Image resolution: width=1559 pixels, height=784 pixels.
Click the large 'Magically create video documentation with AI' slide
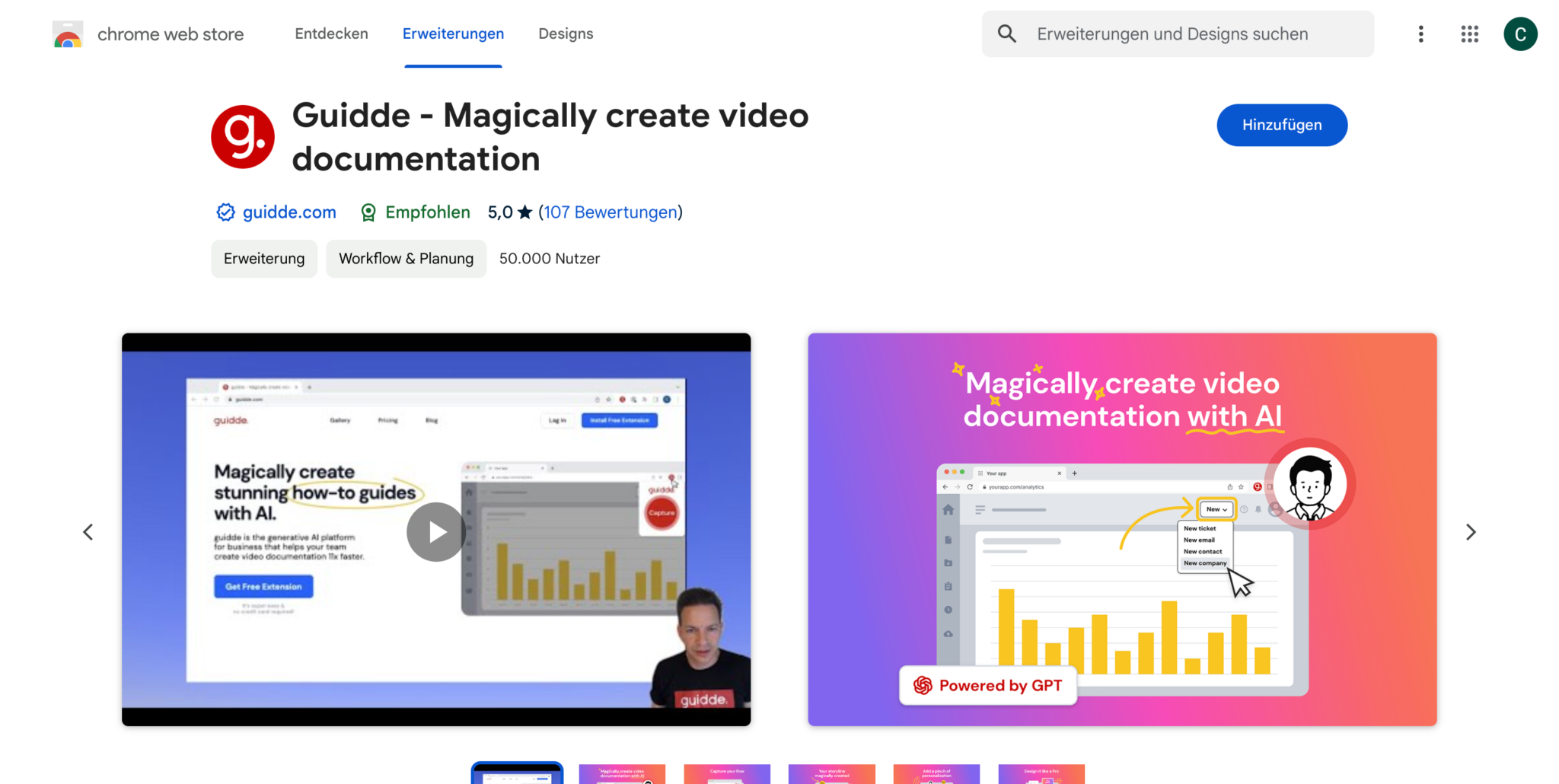[1122, 529]
